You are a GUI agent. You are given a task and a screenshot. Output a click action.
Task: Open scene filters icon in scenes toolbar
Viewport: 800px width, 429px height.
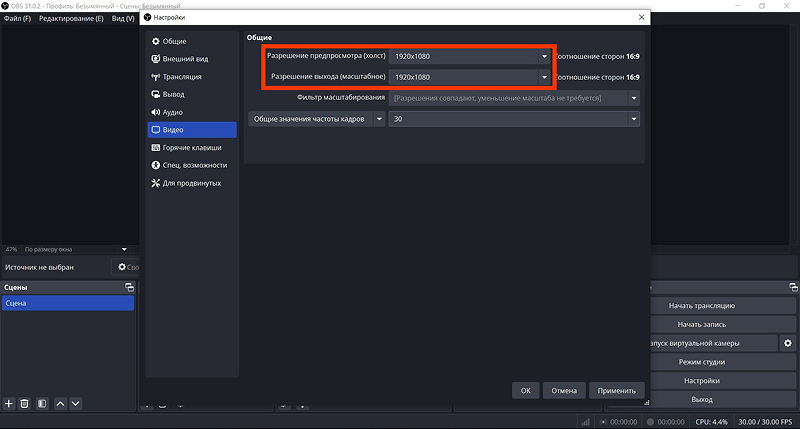coord(42,403)
